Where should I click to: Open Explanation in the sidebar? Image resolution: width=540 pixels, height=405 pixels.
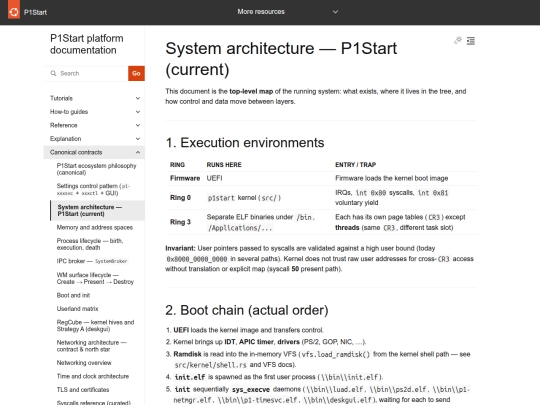65,139
